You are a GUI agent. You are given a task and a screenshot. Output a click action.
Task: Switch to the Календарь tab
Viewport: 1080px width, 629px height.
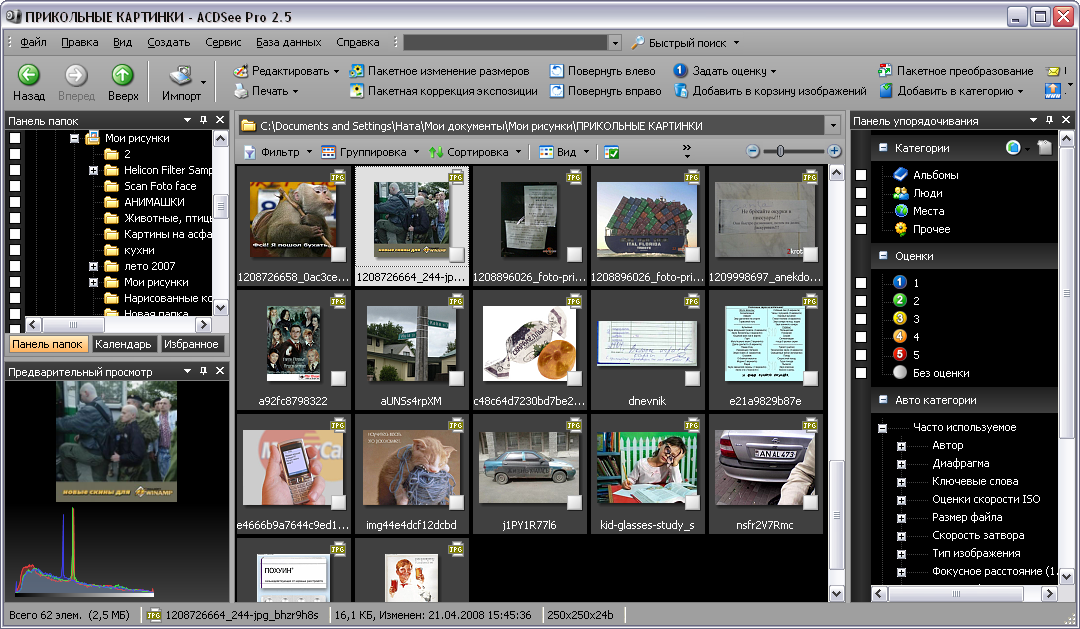[x=123, y=344]
